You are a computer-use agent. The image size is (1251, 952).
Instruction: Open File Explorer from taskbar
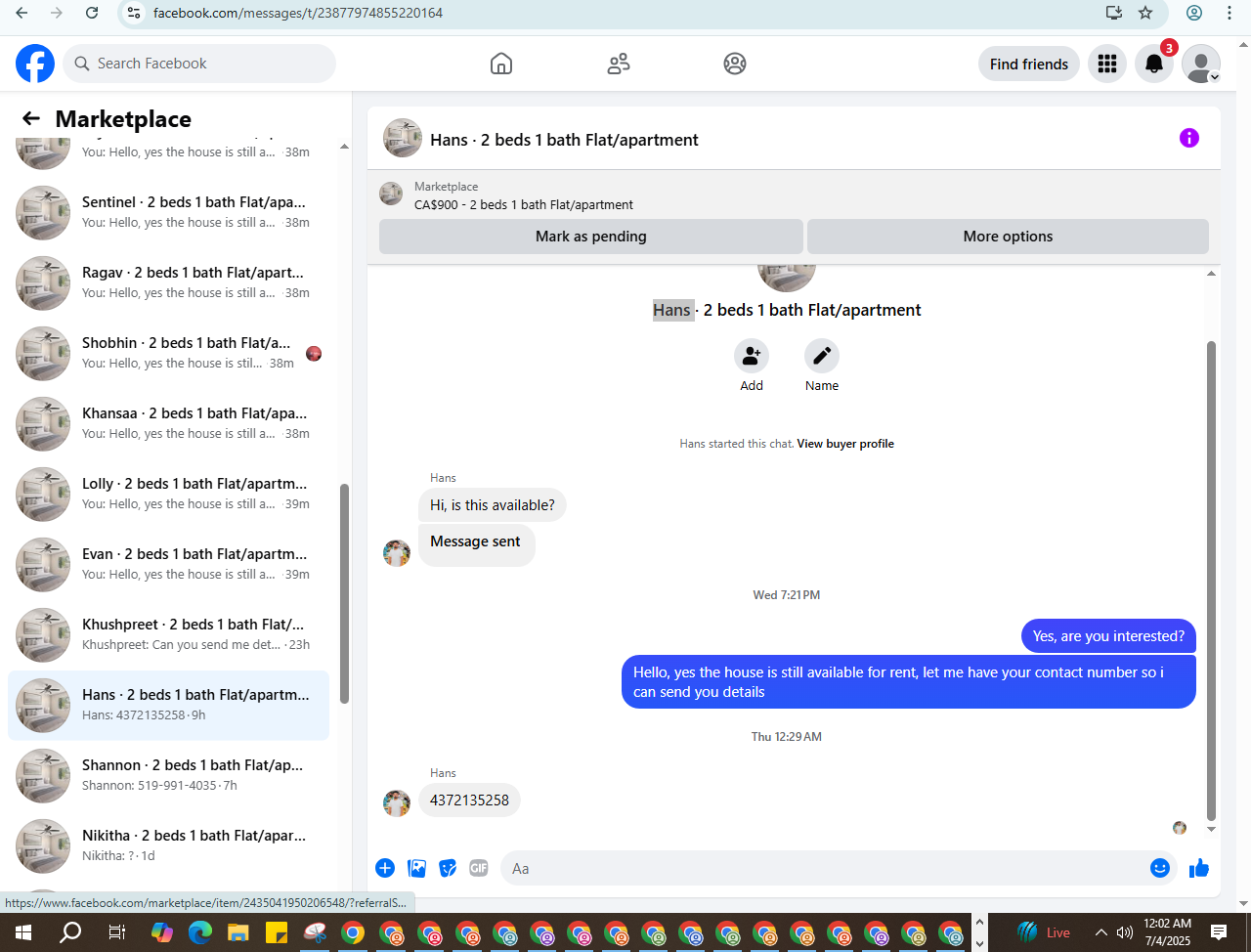click(238, 932)
